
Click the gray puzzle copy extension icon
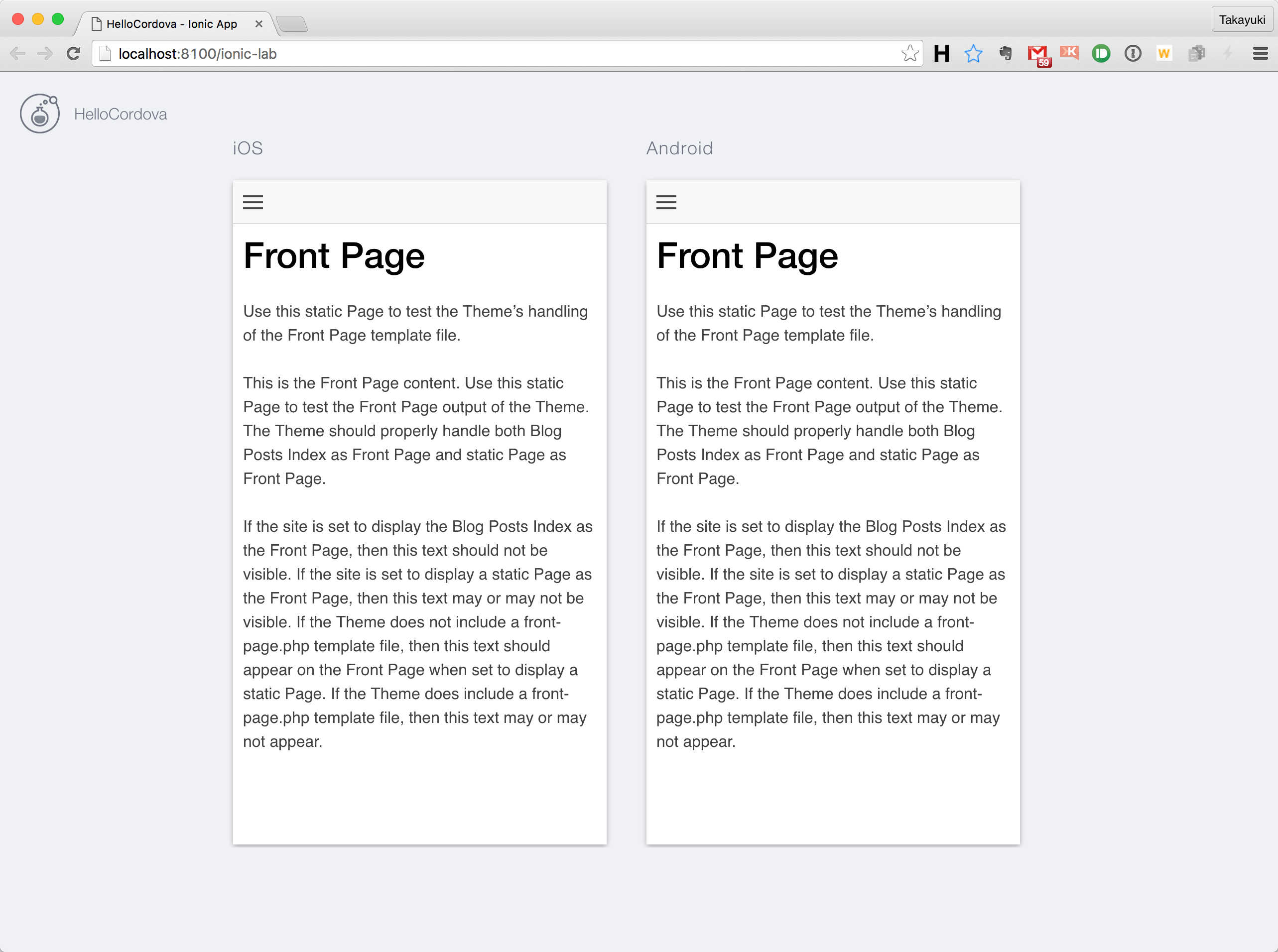(1196, 54)
